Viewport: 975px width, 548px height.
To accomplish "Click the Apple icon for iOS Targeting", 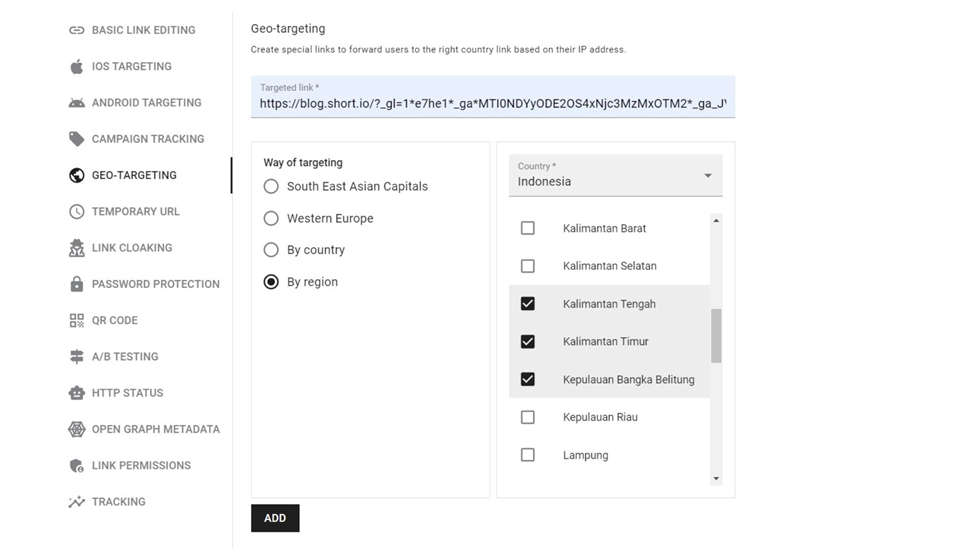I will tap(77, 67).
